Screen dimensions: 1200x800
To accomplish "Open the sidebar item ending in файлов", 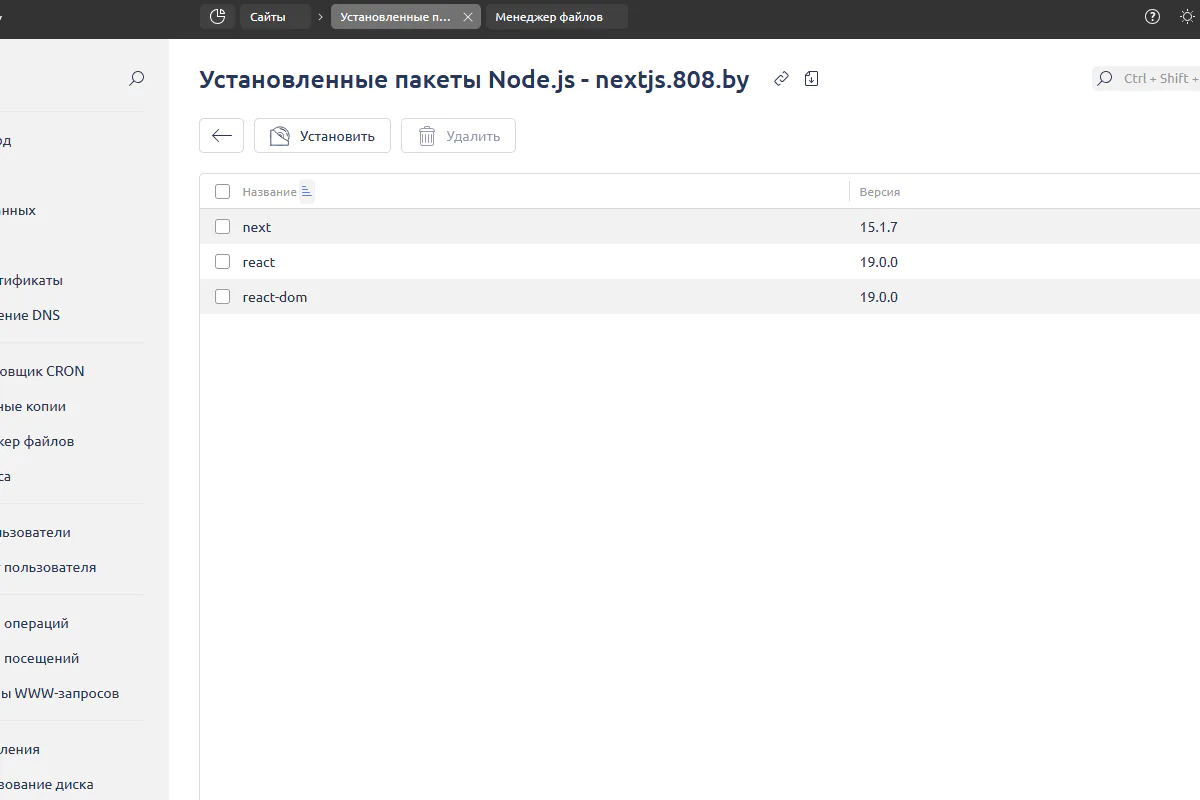I will pos(37,441).
